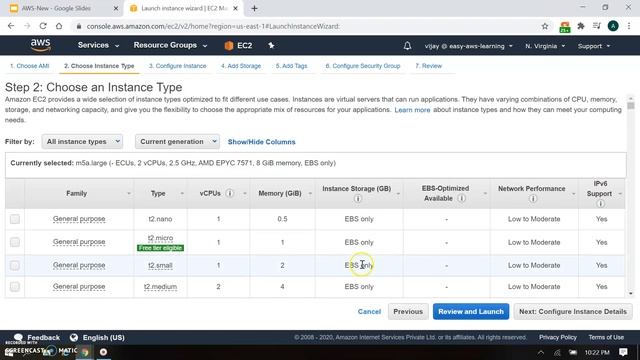Go to 7. Review step
The image size is (640, 360).
coord(429,66)
